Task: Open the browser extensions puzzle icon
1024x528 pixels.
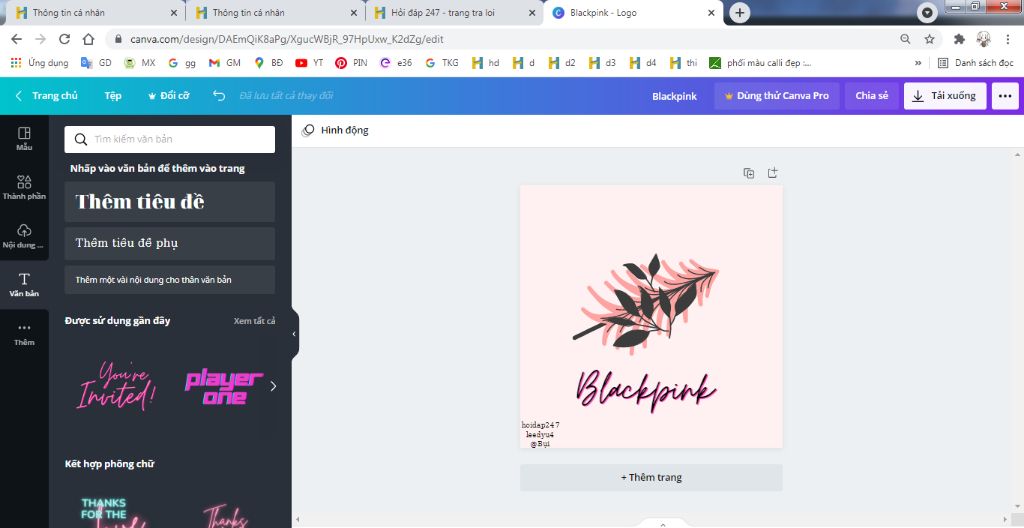Action: pyautogui.click(x=959, y=39)
